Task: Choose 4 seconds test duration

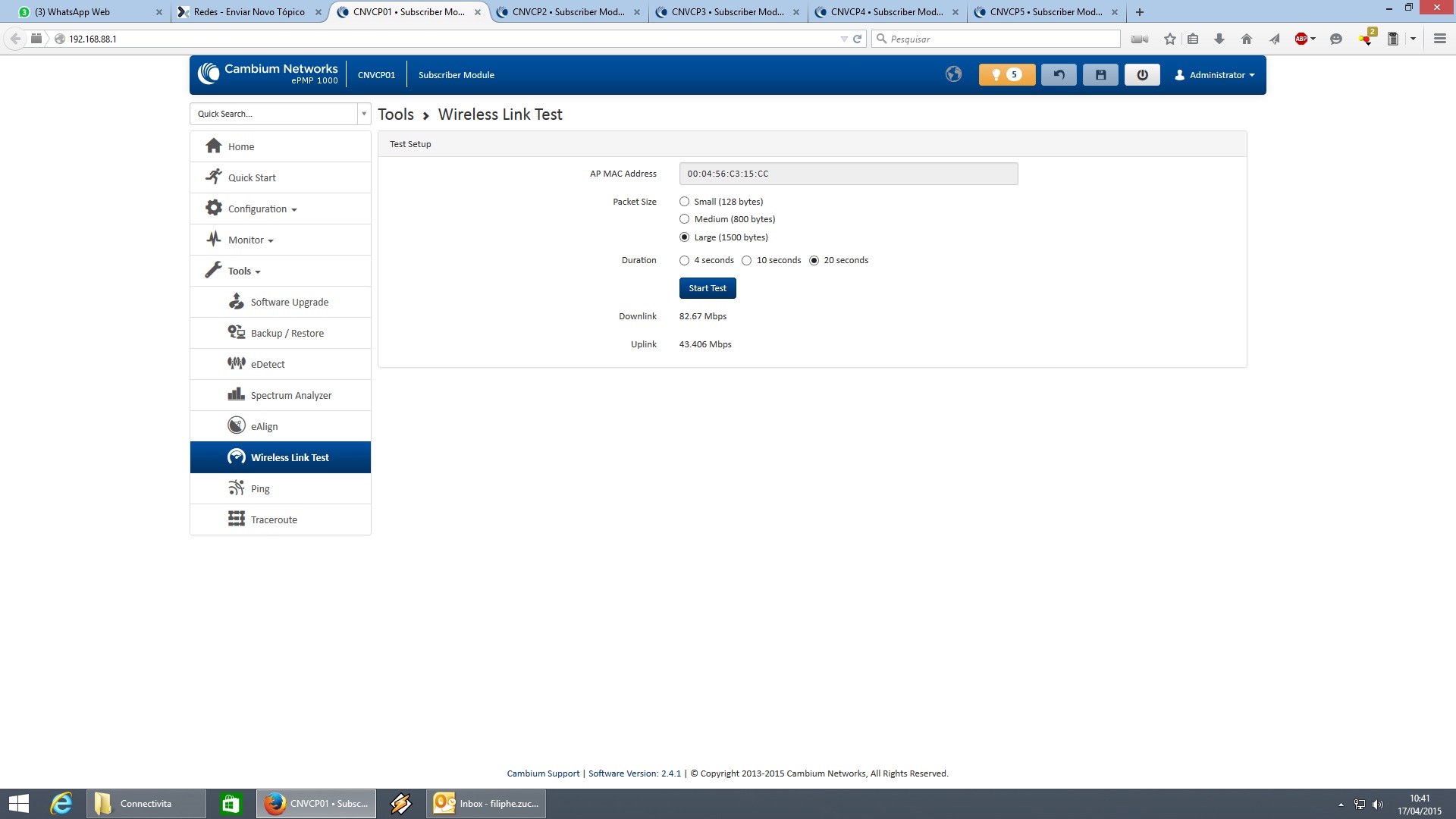Action: tap(685, 260)
